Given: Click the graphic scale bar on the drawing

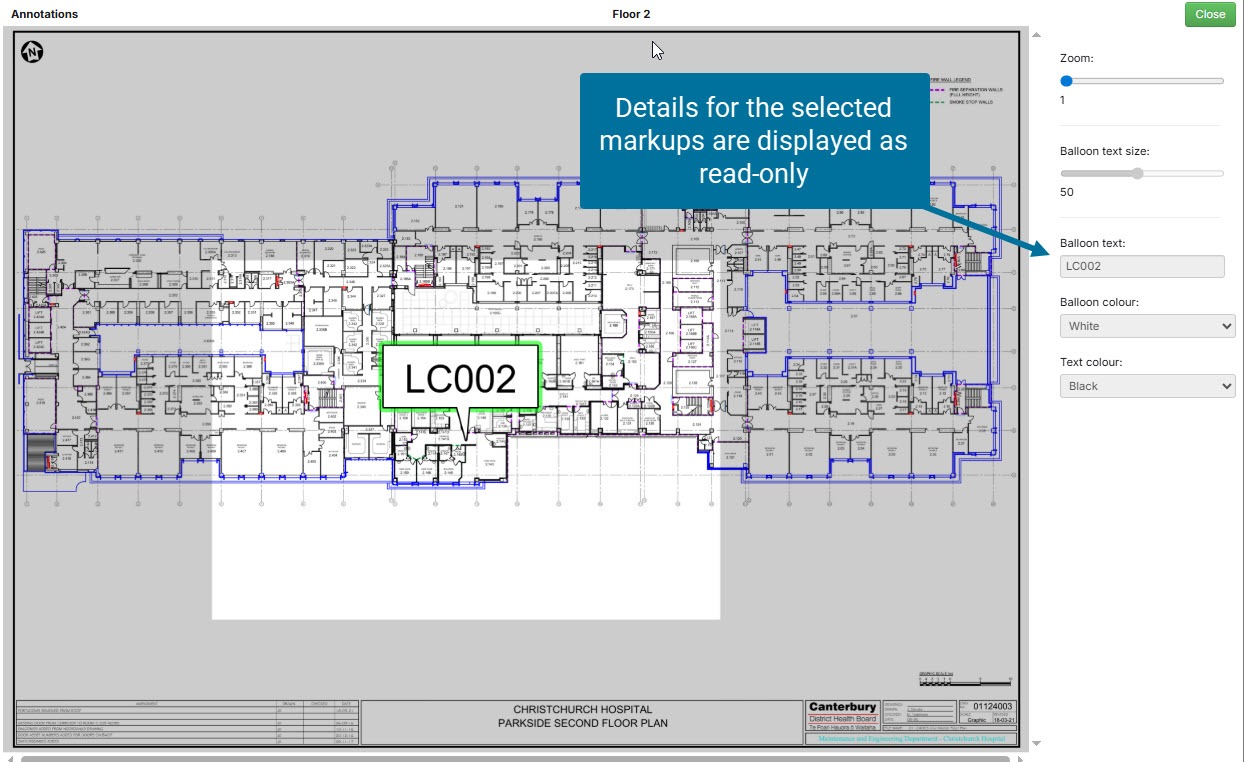Looking at the screenshot, I should click(x=964, y=679).
